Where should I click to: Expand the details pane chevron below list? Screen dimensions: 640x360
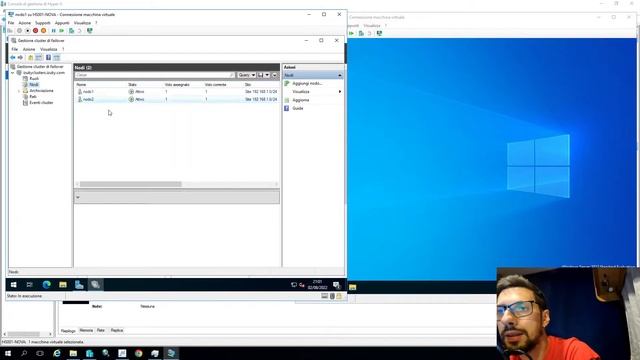pos(78,198)
